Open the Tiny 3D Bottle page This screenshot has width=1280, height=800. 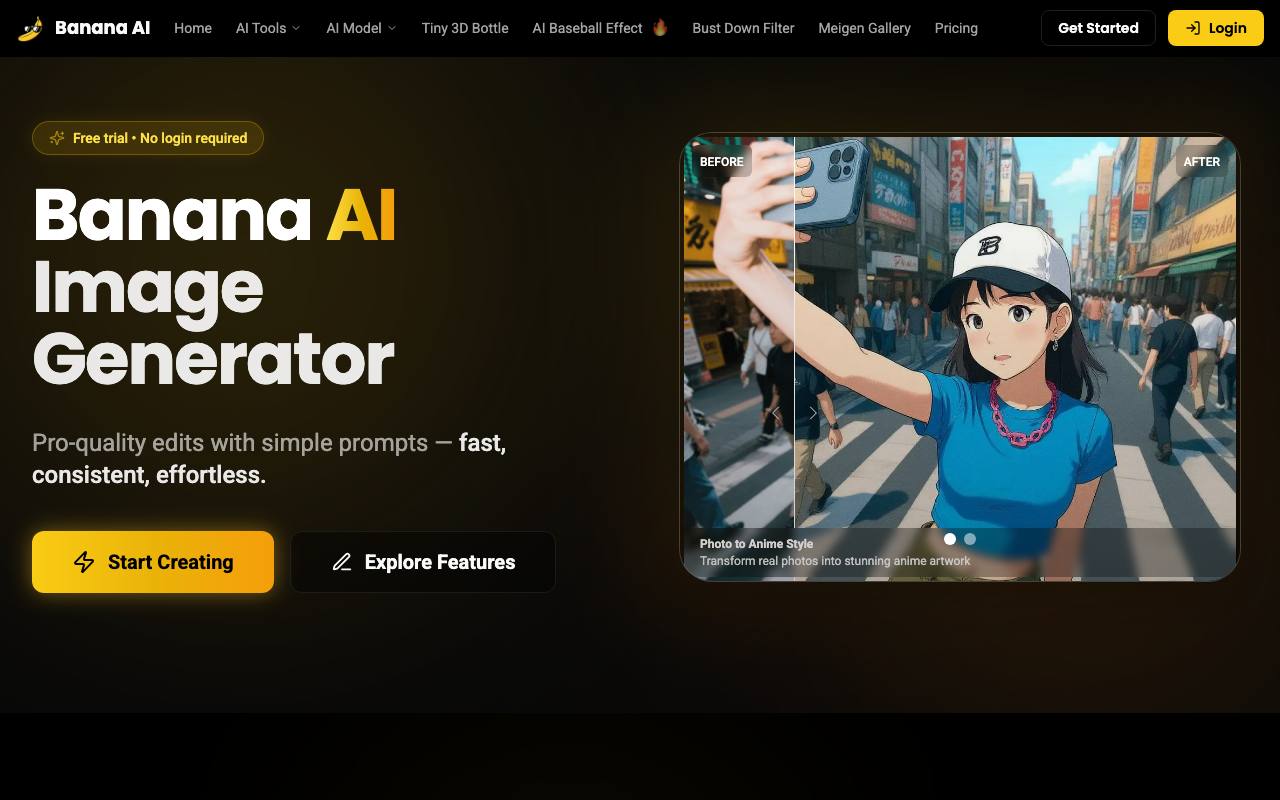click(465, 28)
